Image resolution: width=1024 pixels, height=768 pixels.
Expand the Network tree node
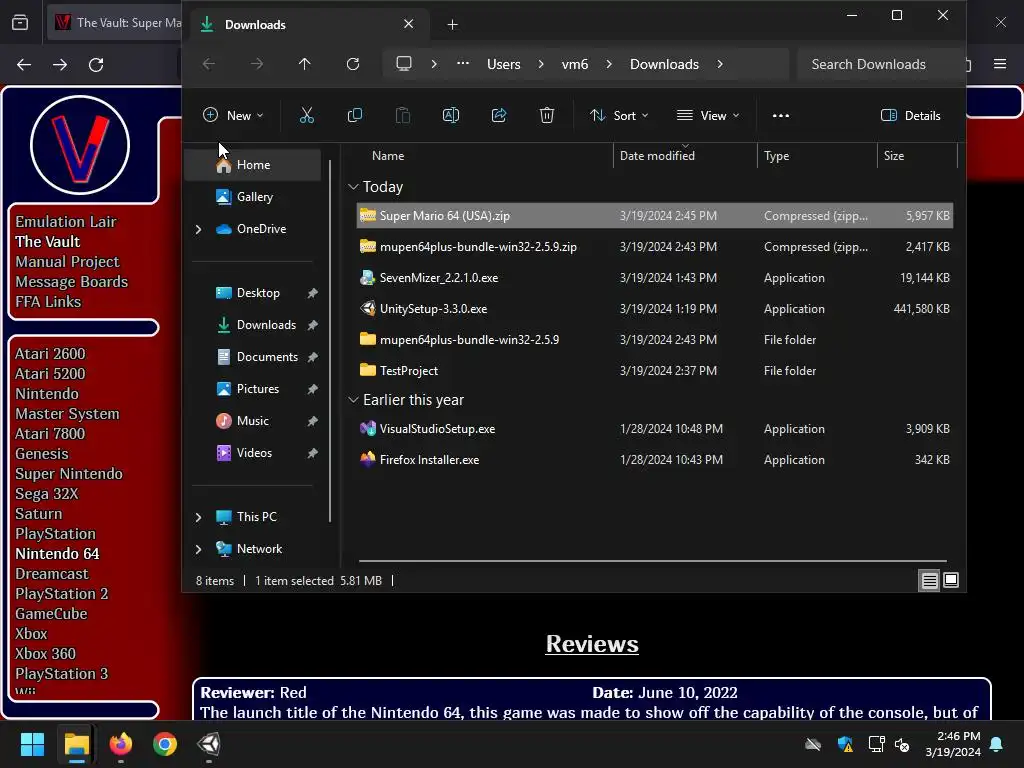pos(199,549)
